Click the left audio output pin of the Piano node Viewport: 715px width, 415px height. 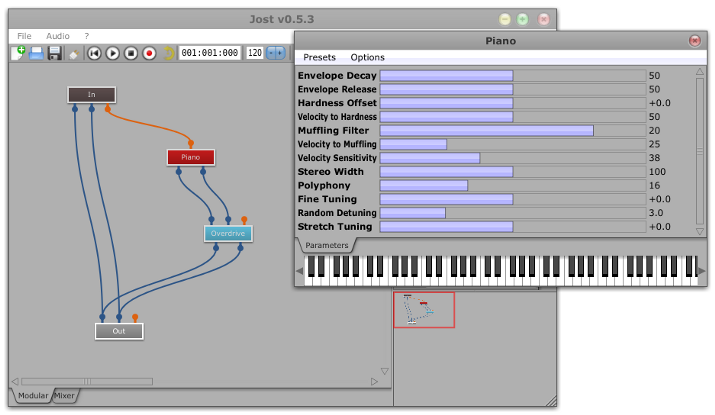coord(179,171)
